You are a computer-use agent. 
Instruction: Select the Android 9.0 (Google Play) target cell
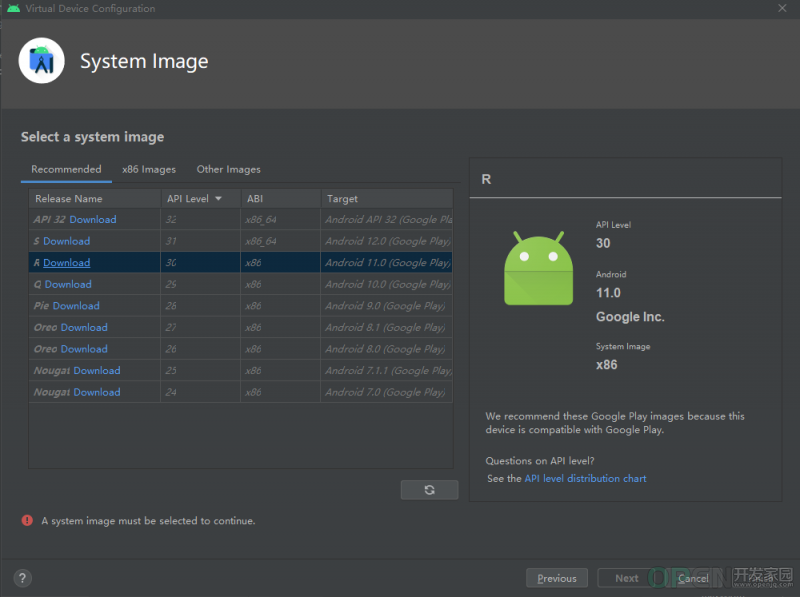(387, 306)
